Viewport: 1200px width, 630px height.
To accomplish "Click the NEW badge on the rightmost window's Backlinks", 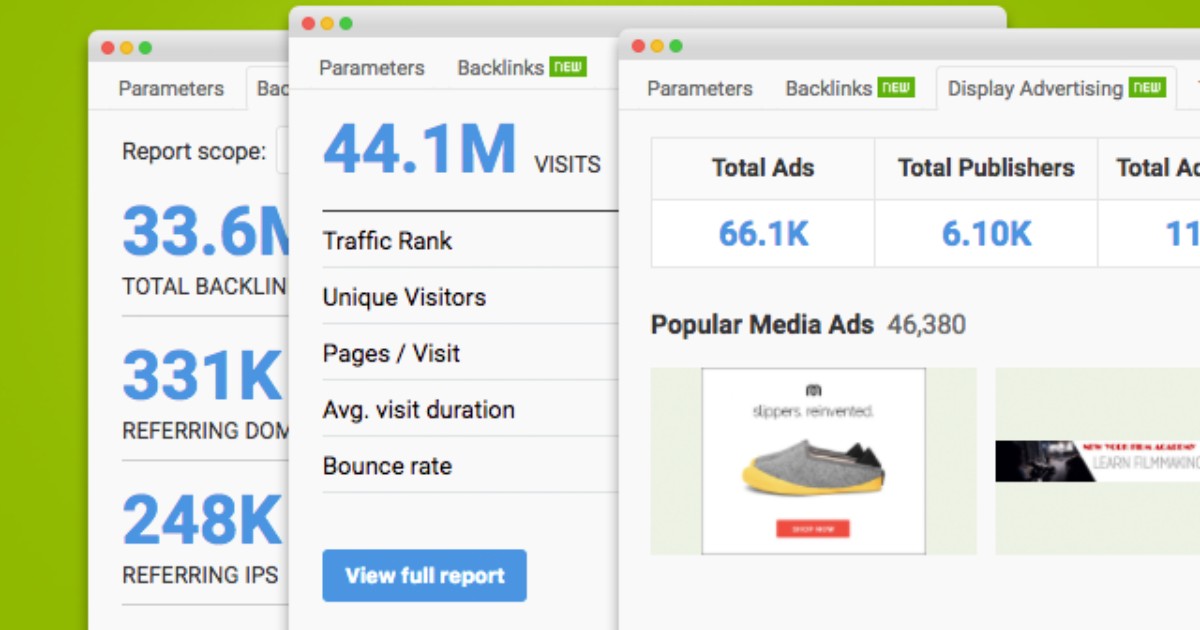I will (895, 87).
